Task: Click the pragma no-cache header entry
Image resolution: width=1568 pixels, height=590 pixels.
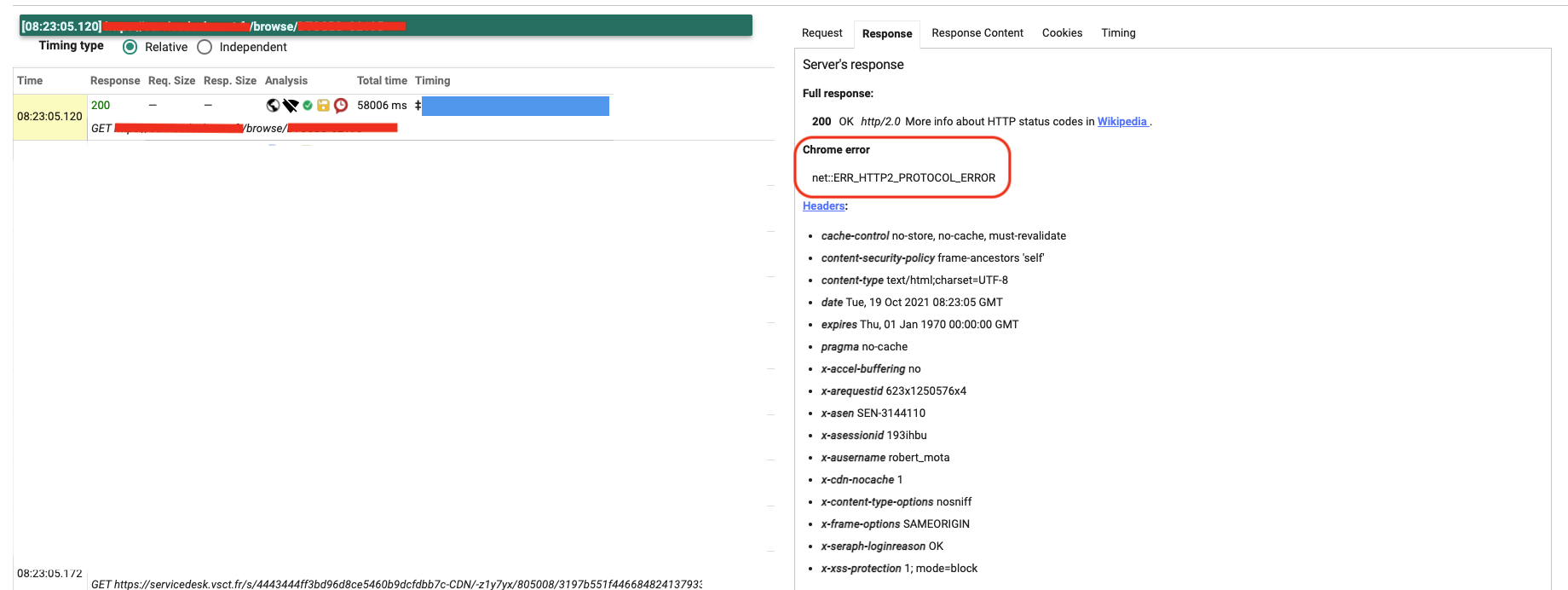Action: (x=864, y=347)
